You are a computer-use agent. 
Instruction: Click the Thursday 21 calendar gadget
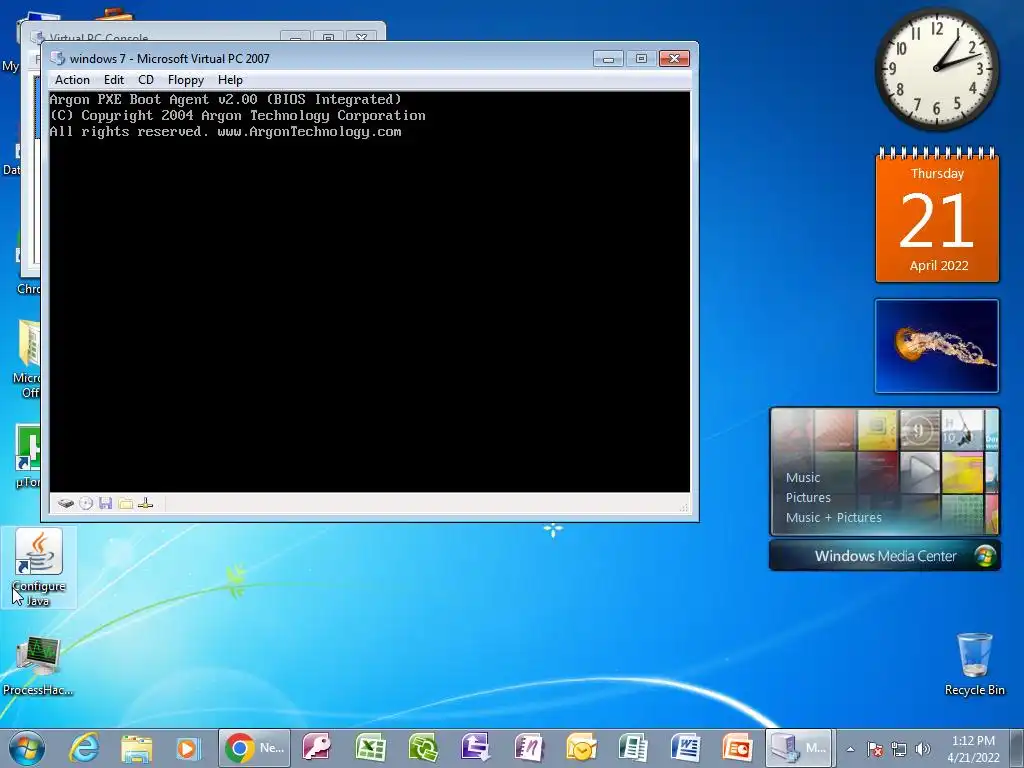[x=937, y=216]
